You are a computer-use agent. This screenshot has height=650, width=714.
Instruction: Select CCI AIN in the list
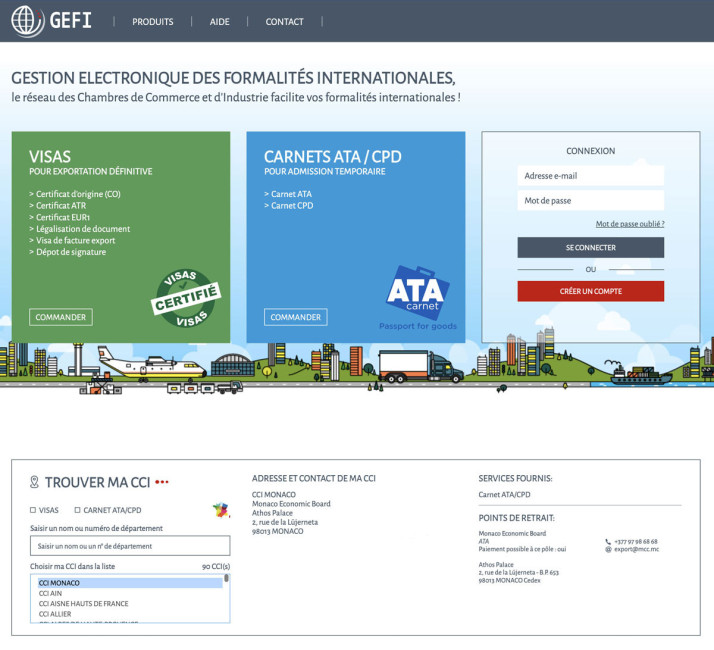coord(130,594)
